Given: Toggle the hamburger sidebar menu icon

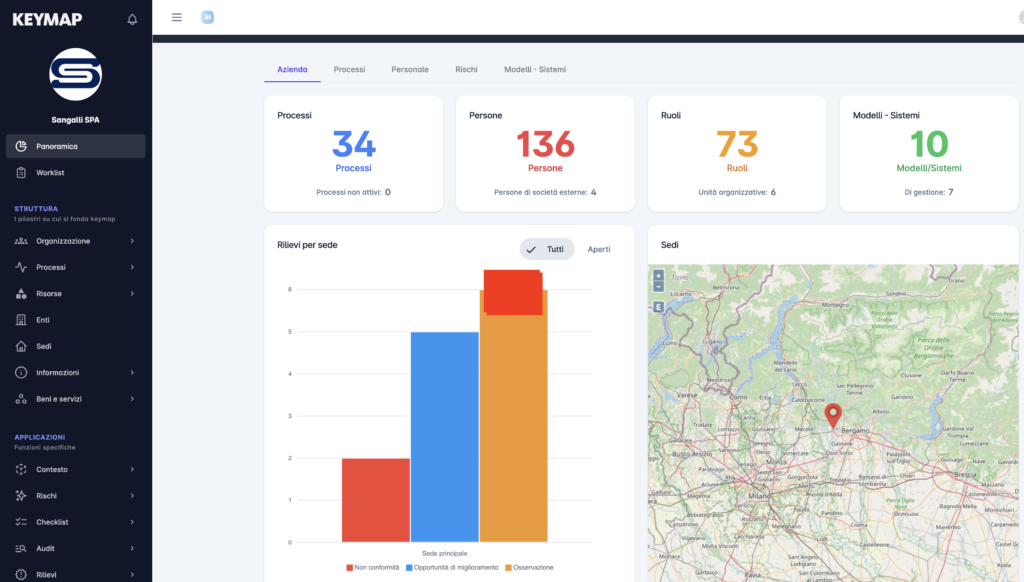Looking at the screenshot, I should tap(177, 17).
